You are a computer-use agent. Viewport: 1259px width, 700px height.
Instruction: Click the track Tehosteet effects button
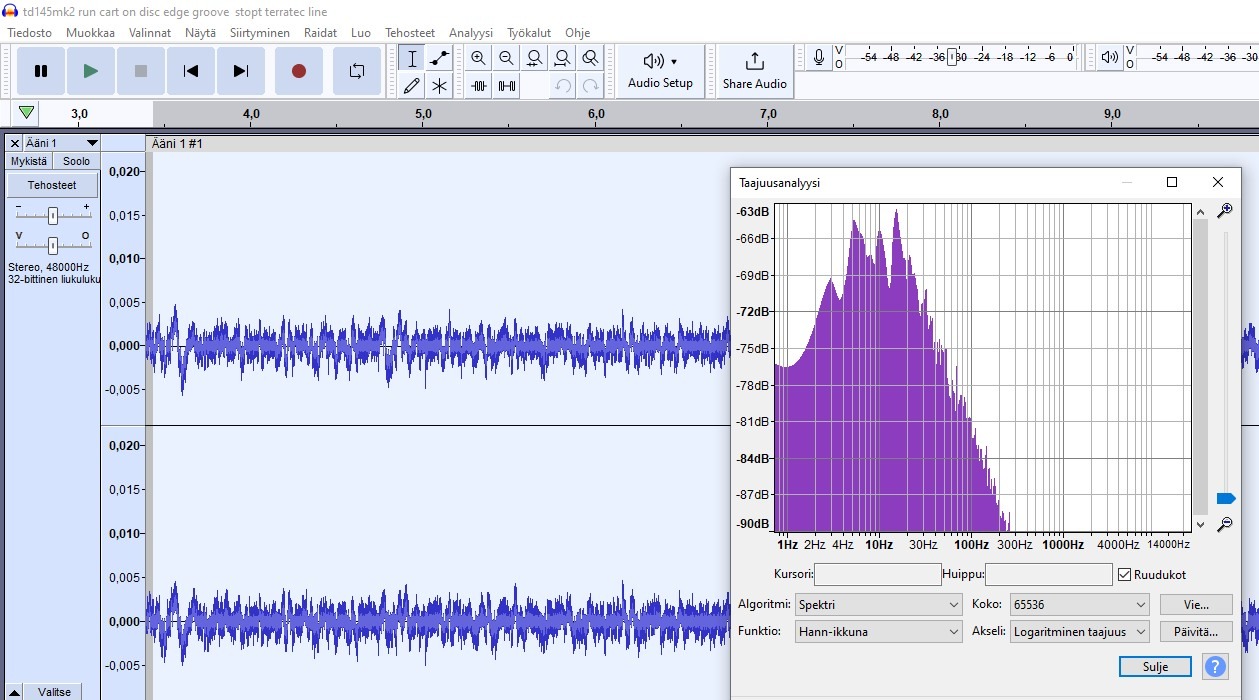click(x=52, y=185)
